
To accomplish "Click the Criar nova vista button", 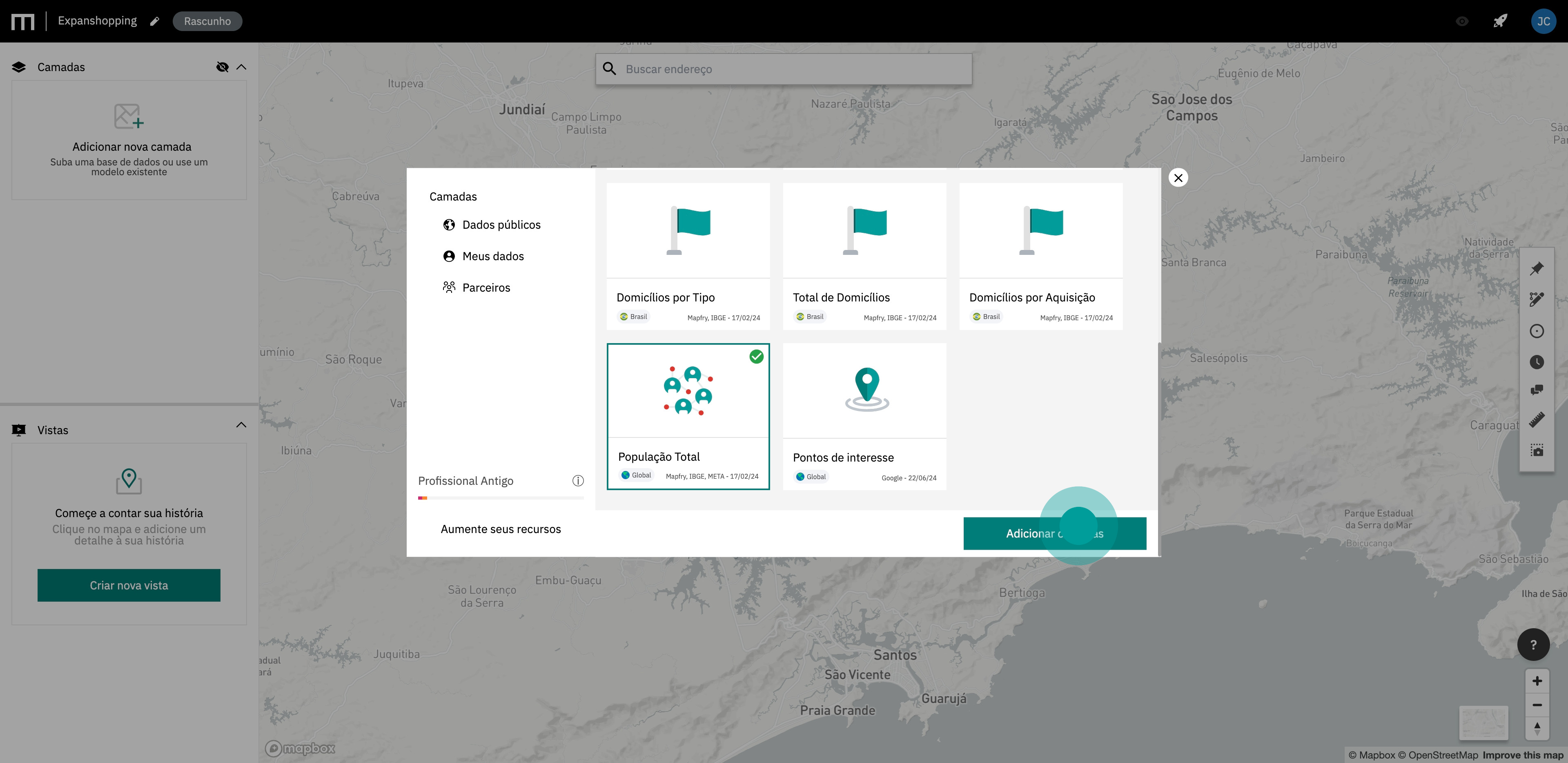I will pyautogui.click(x=129, y=585).
